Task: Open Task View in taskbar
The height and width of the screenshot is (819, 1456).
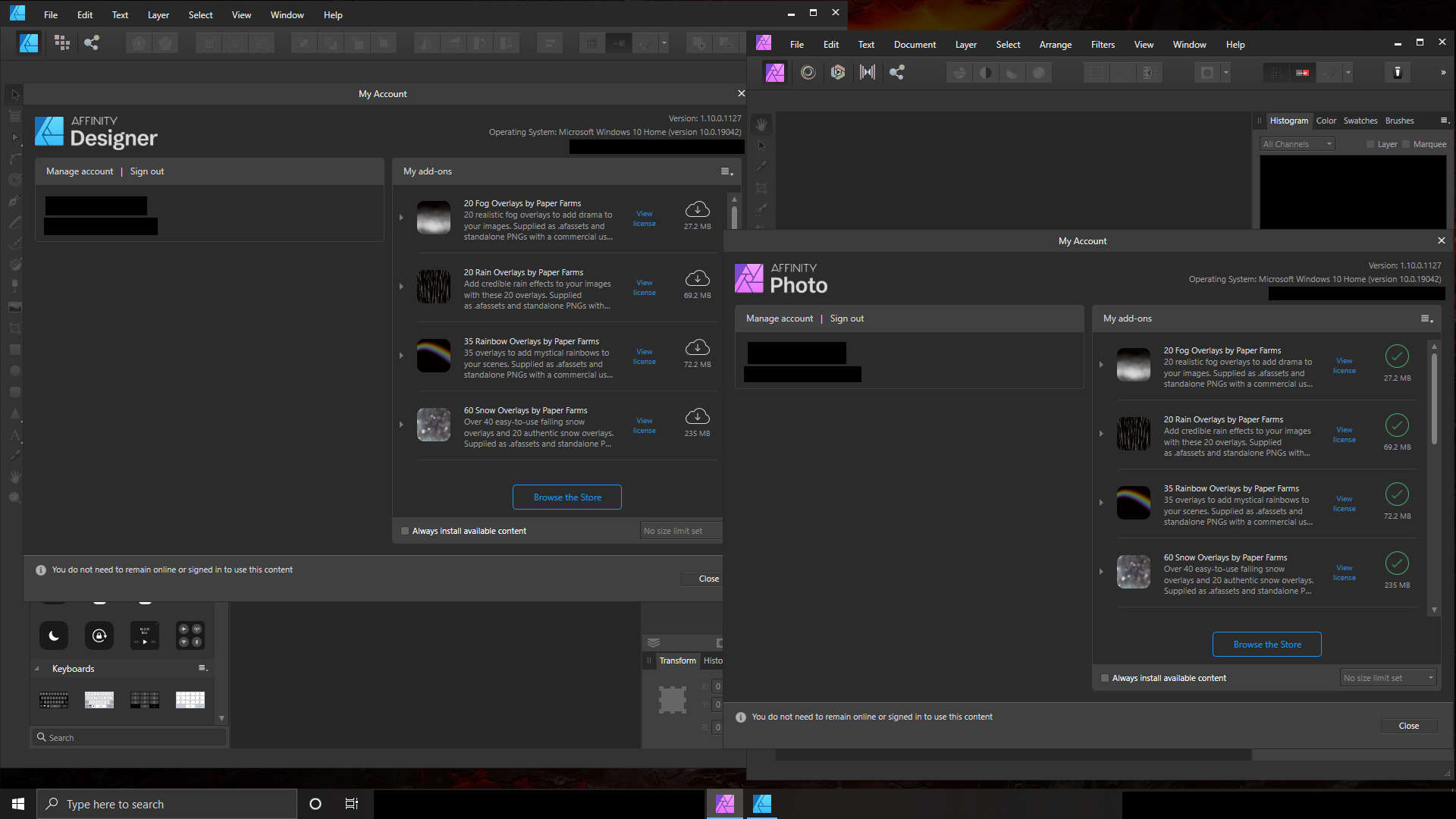Action: 351,804
